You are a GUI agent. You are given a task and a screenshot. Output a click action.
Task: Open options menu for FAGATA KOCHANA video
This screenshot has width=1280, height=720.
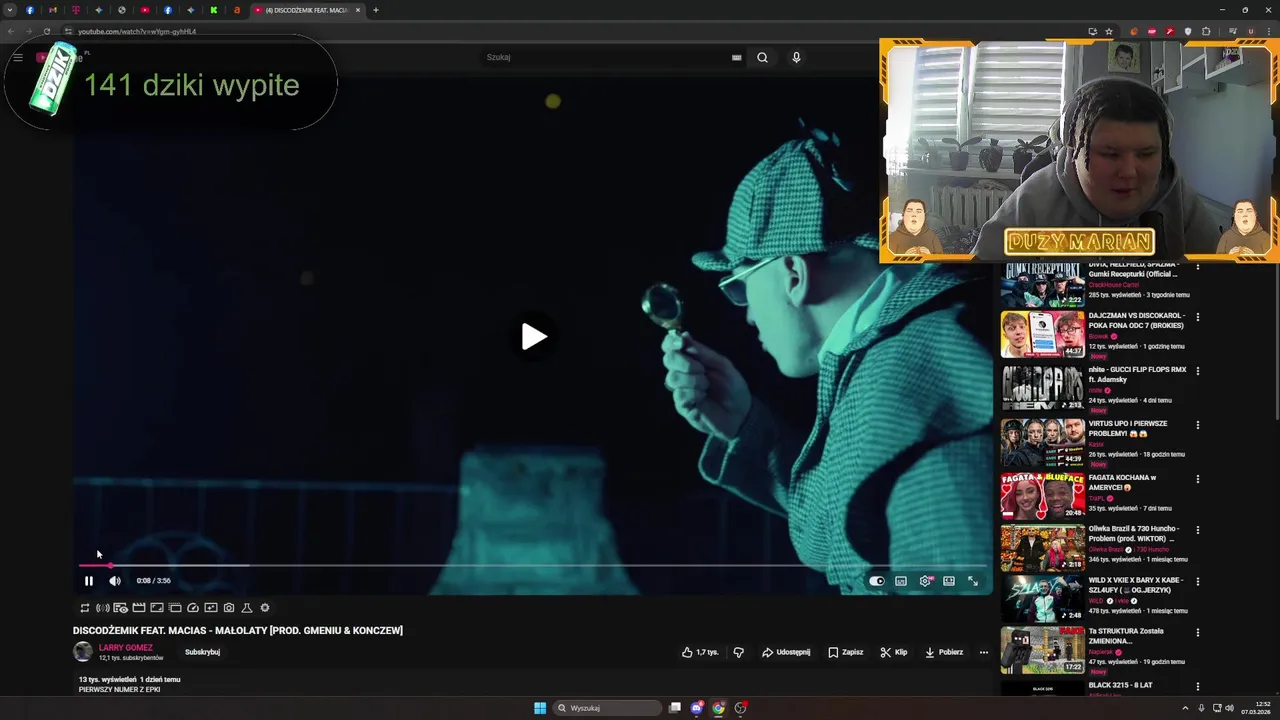[1198, 479]
